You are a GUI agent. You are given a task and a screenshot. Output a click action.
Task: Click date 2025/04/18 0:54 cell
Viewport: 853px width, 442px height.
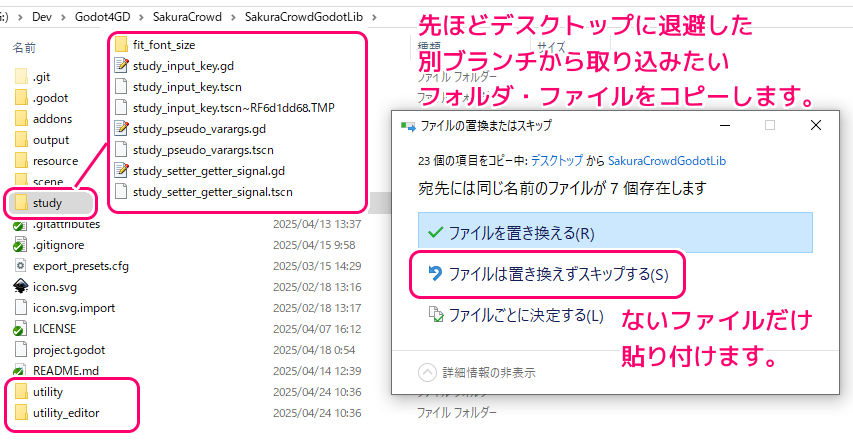314,350
